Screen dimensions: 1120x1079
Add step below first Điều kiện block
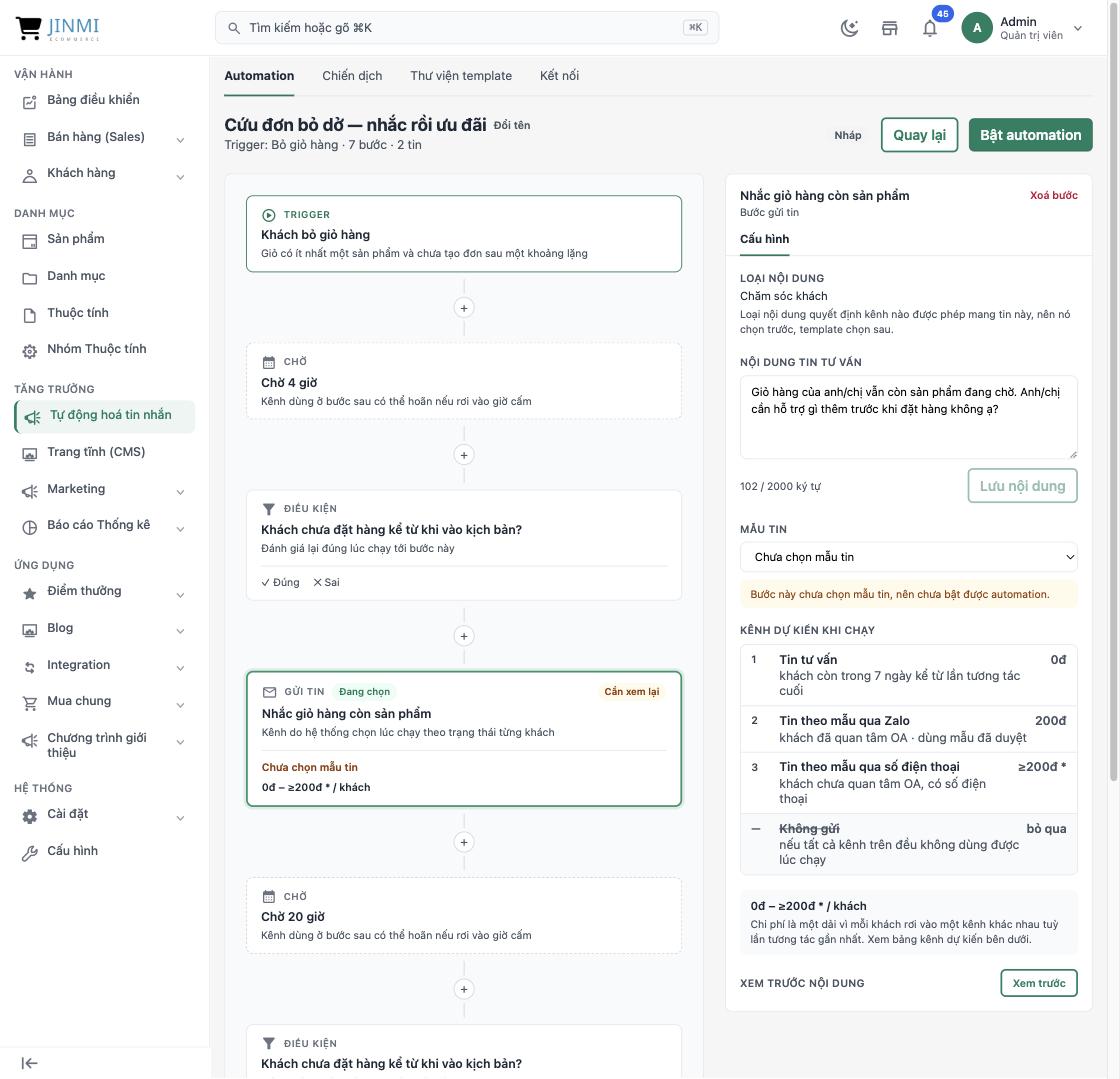pos(464,636)
